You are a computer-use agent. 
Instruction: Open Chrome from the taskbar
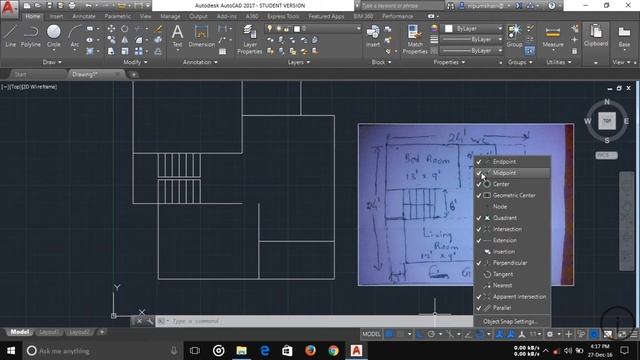pyautogui.click(x=333, y=351)
